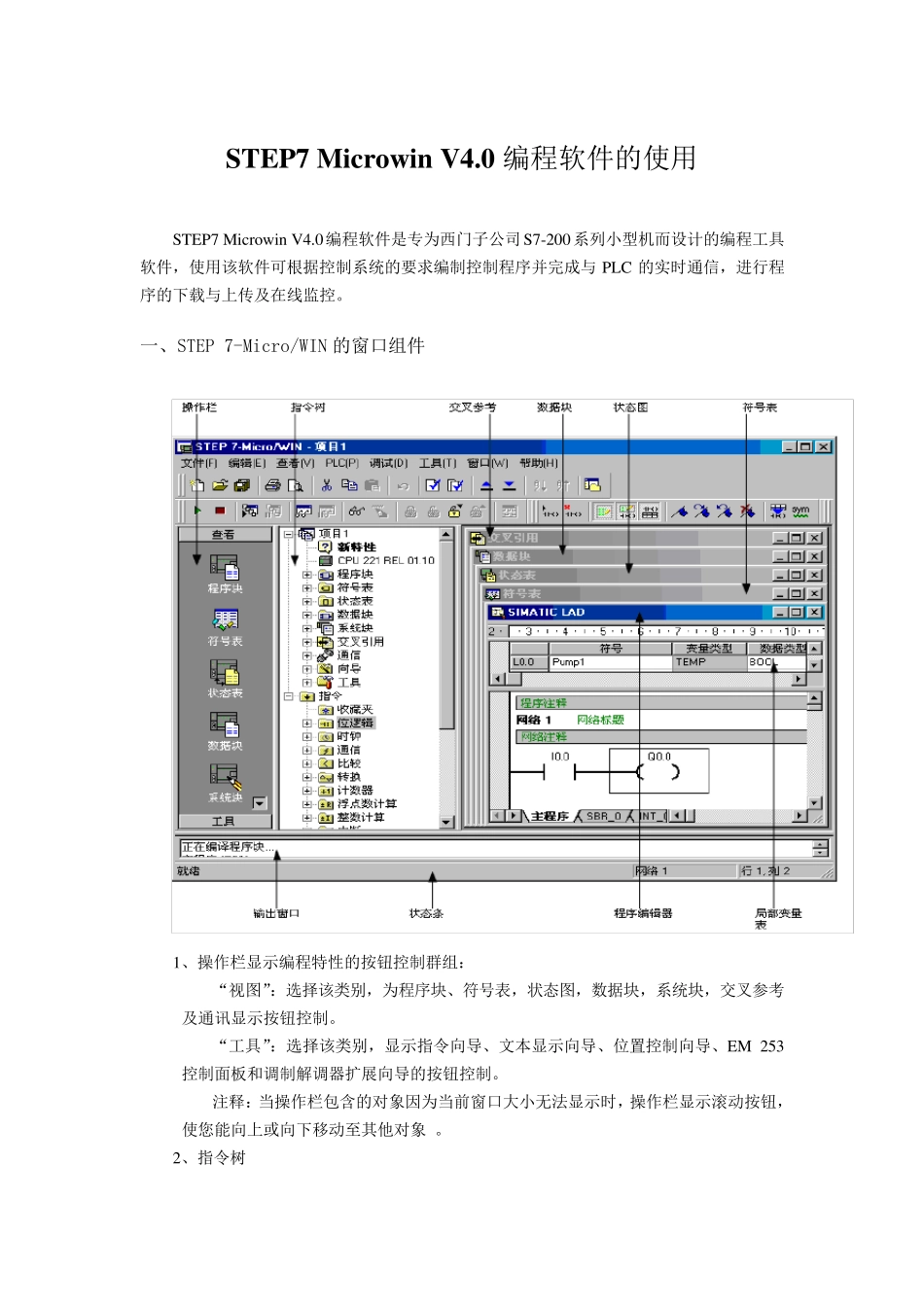Open the PLC(P) menu
Image resolution: width=924 pixels, height=1307 pixels.
[x=342, y=464]
